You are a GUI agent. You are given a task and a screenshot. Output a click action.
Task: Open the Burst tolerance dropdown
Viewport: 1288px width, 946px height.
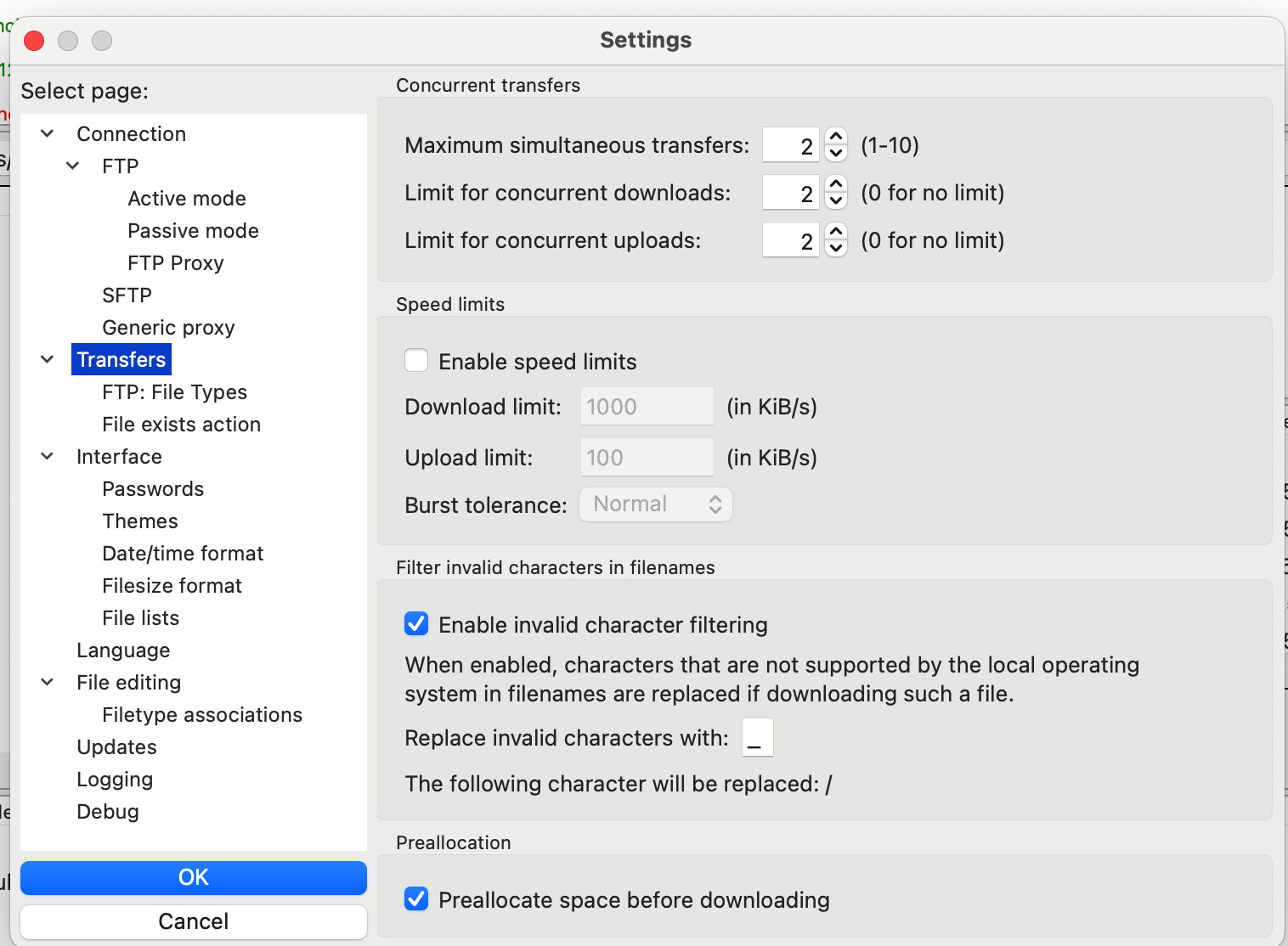click(x=655, y=504)
